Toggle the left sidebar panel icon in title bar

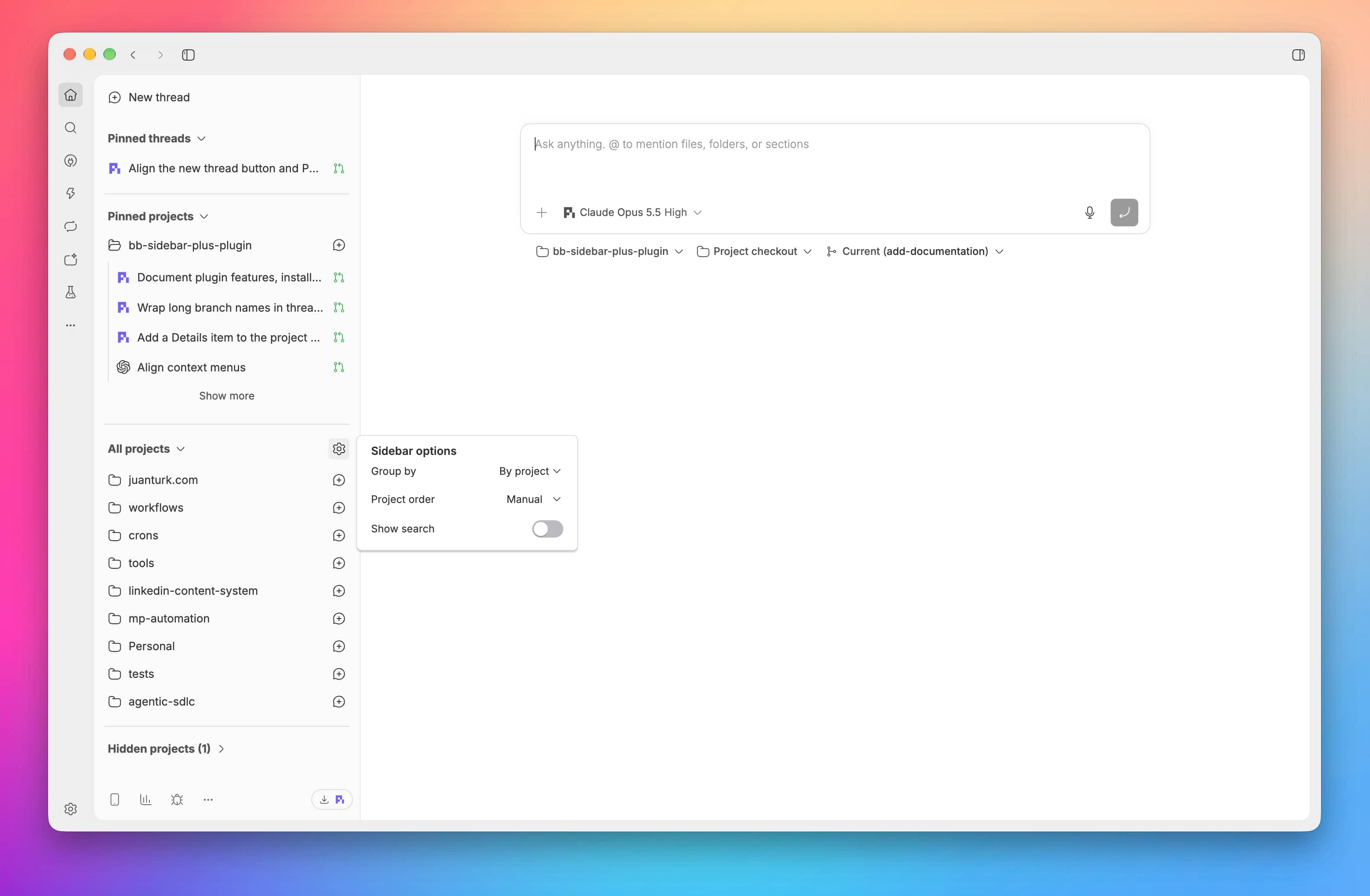pos(188,55)
